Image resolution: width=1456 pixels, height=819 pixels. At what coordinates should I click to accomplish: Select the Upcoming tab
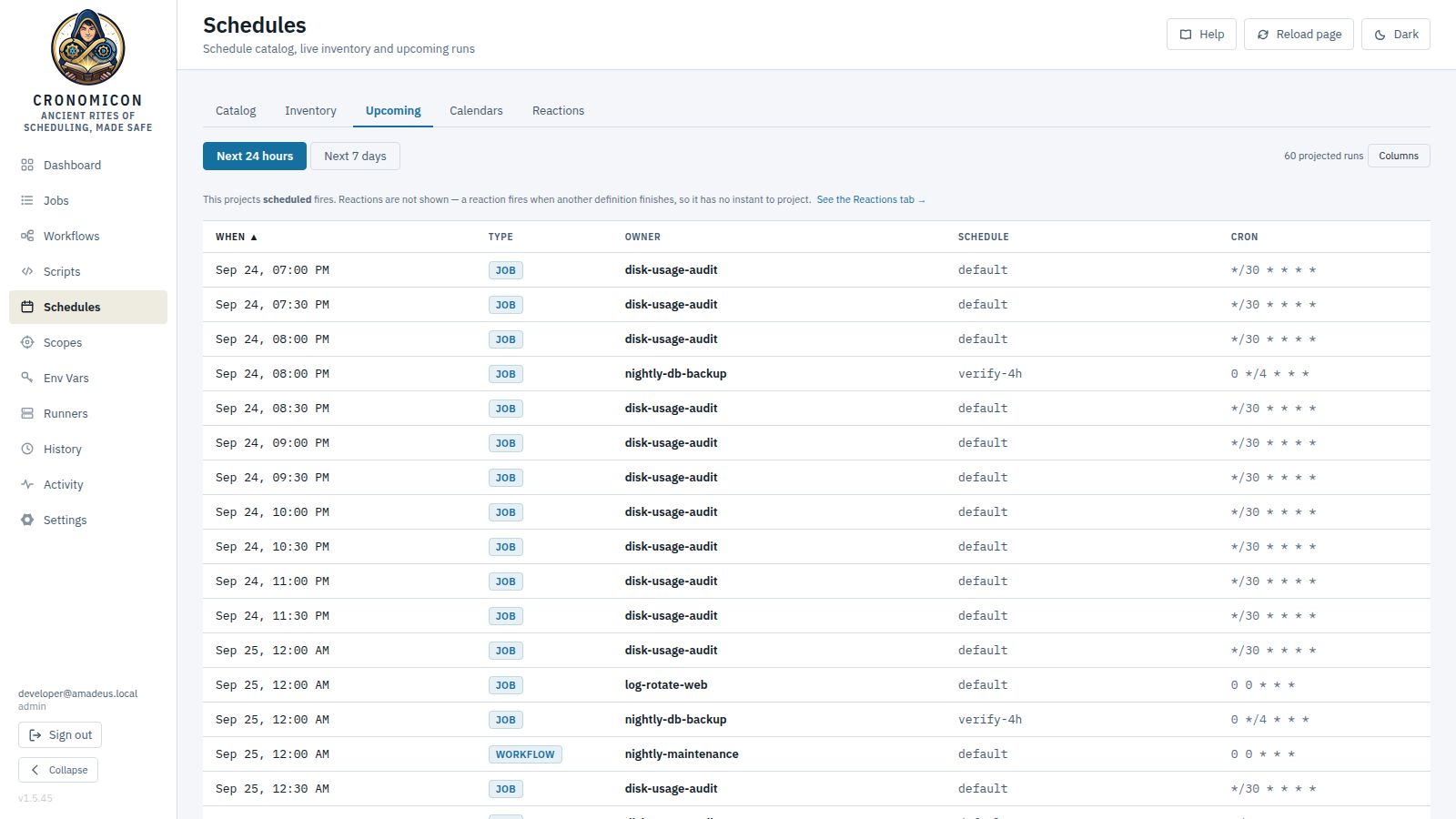coord(393,111)
